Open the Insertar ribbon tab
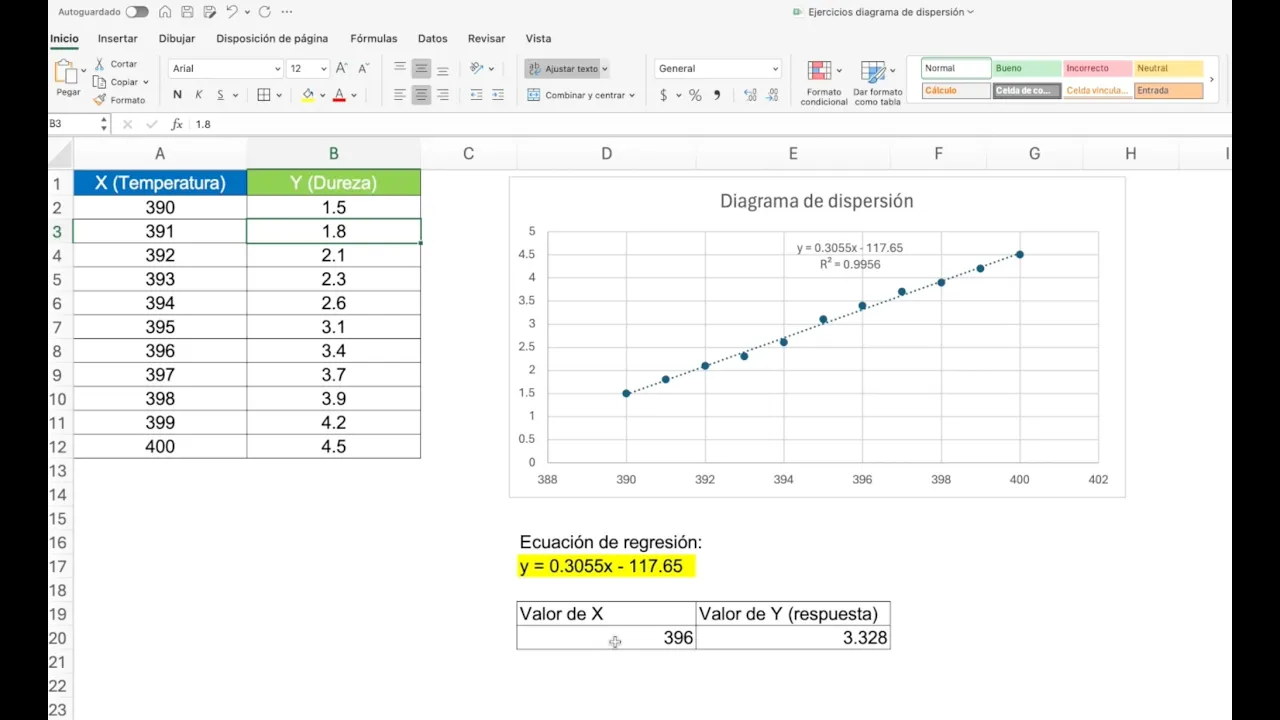 tap(118, 39)
